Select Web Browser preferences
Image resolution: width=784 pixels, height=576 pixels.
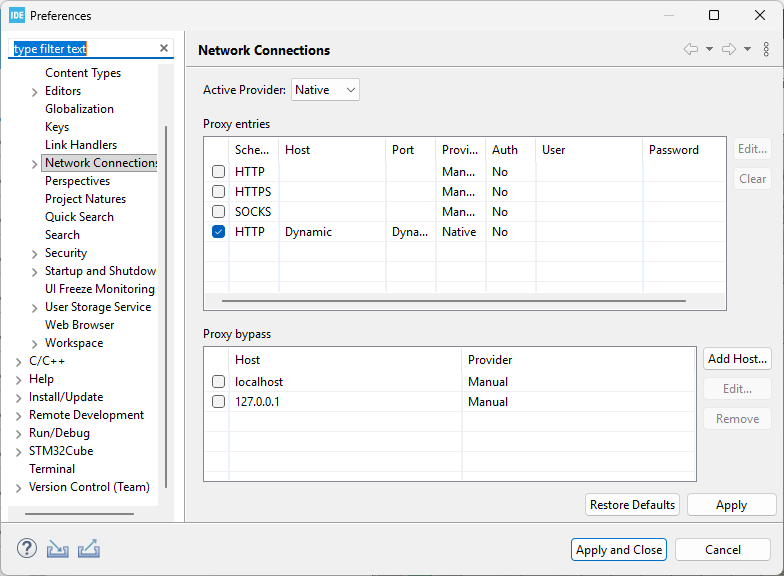click(x=80, y=325)
